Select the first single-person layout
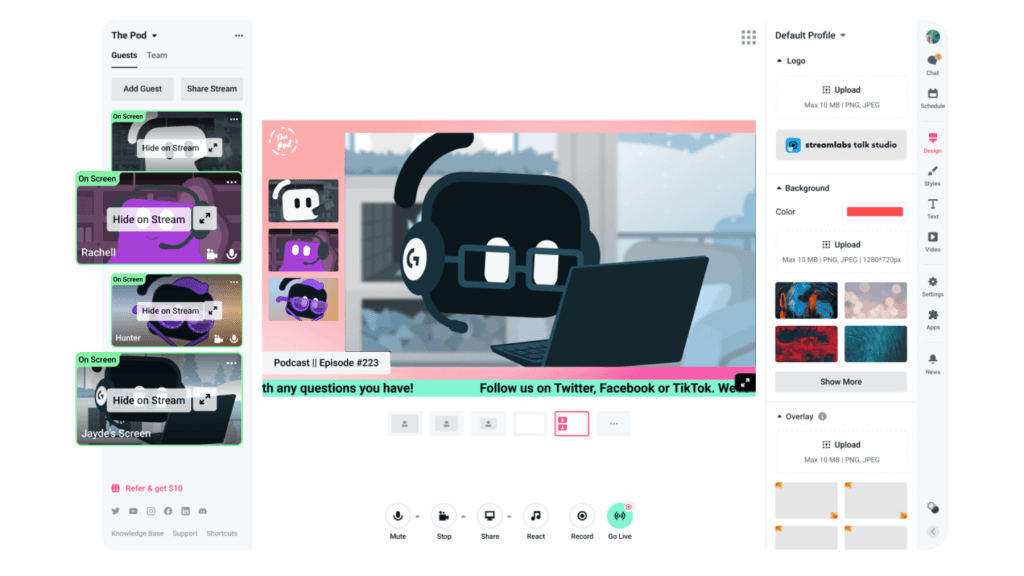Screen dimensions: 1024x576 point(405,424)
